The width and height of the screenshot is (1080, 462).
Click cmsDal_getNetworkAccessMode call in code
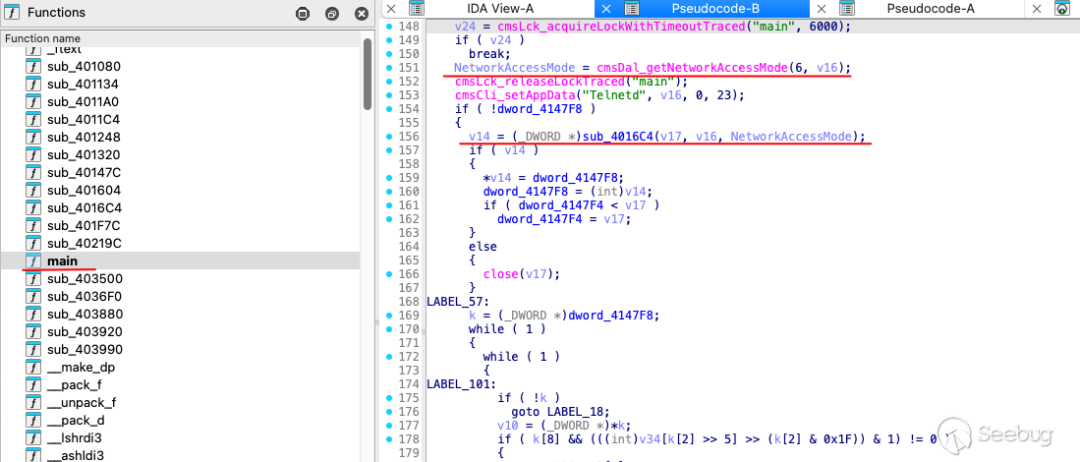[692, 67]
